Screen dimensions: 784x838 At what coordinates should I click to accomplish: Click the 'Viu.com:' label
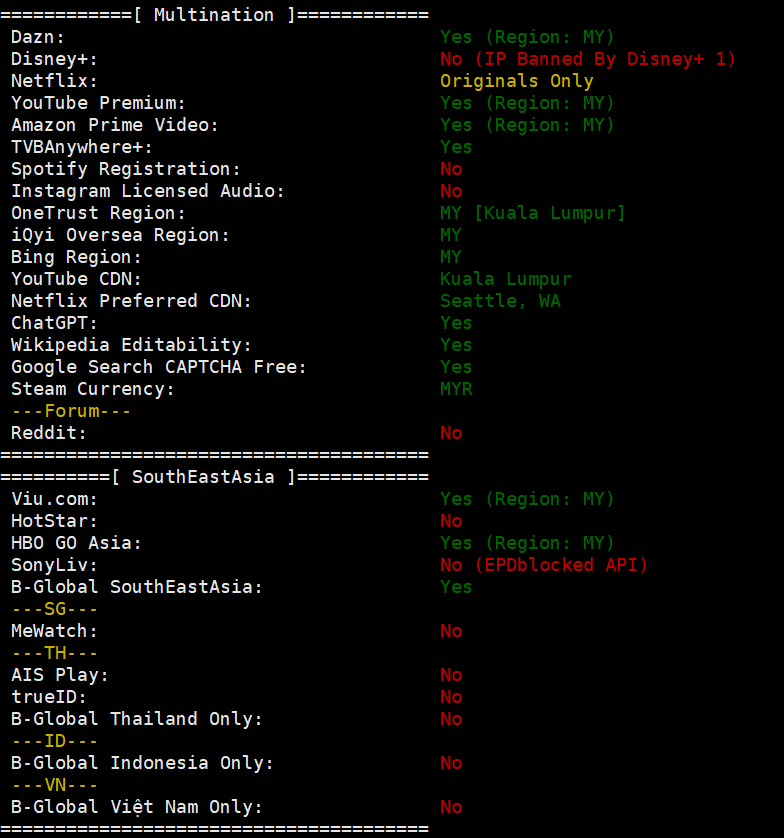coord(54,499)
